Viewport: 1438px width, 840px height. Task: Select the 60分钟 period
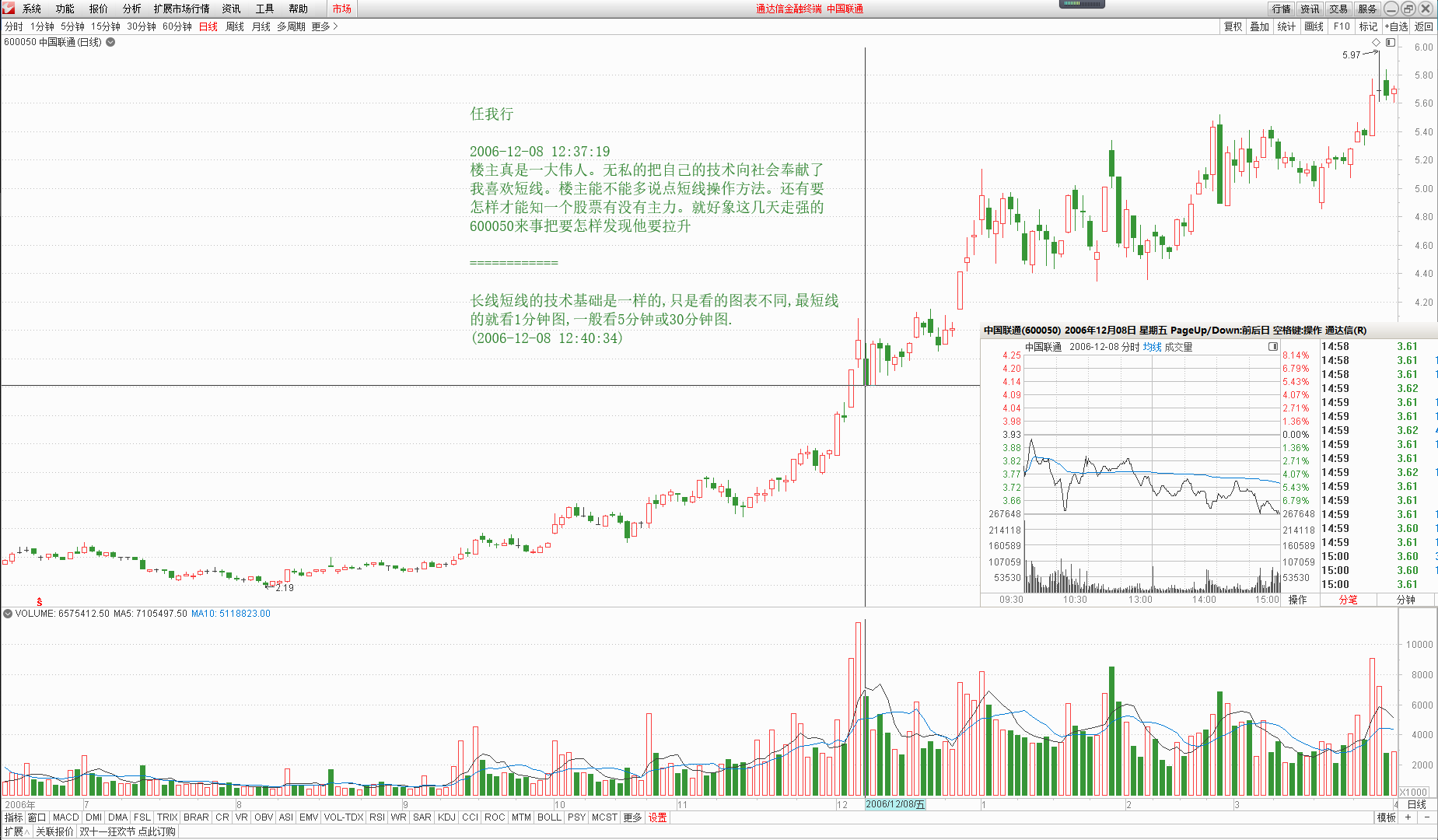click(x=177, y=26)
